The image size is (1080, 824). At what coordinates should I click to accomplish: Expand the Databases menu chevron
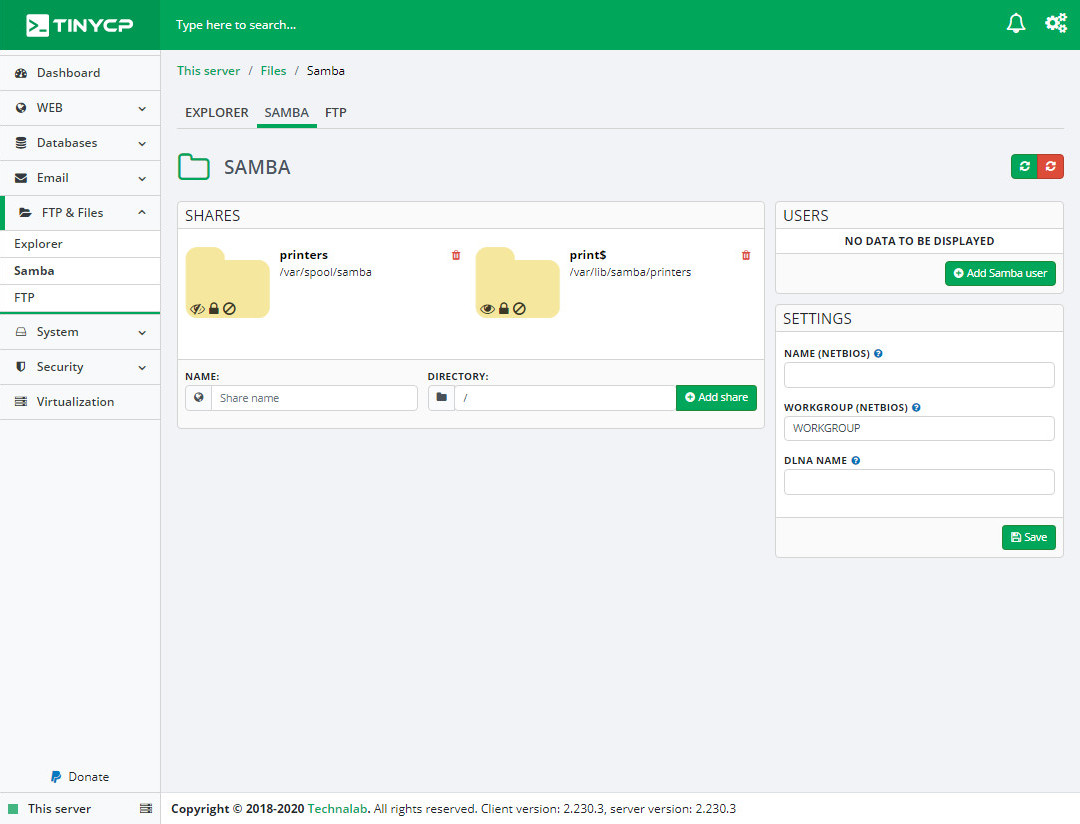point(142,143)
